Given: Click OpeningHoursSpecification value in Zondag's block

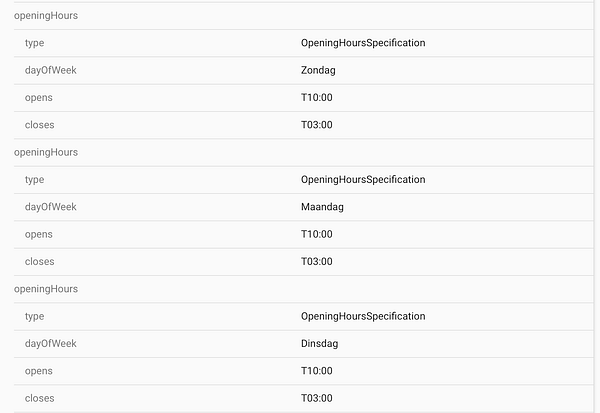Looking at the screenshot, I should click(363, 43).
